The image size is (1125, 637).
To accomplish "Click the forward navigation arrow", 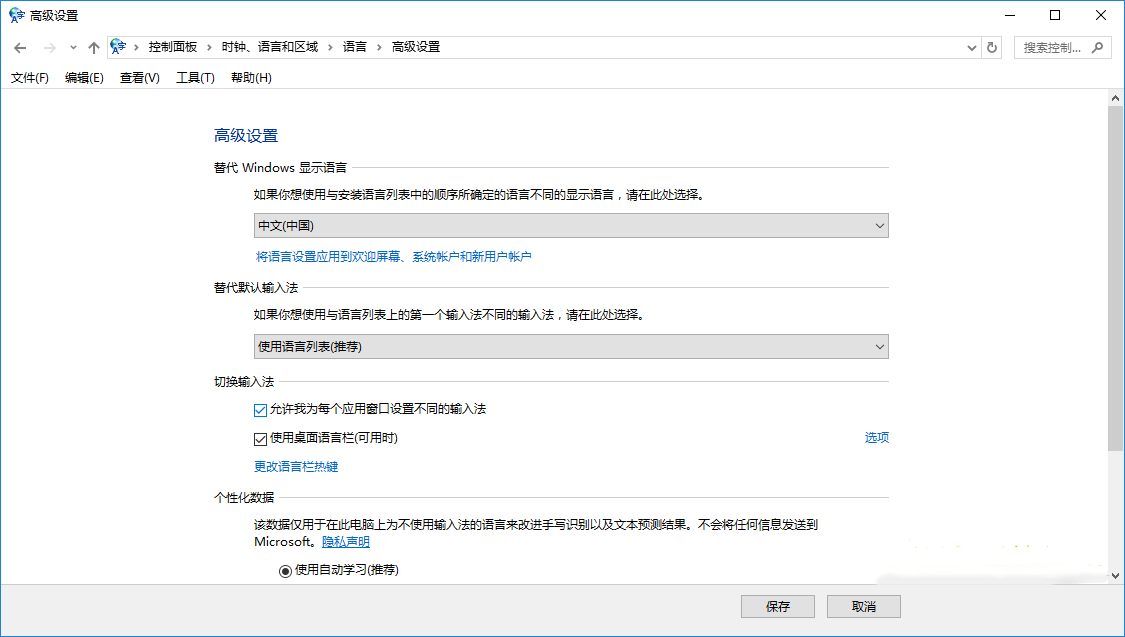I will pyautogui.click(x=49, y=47).
